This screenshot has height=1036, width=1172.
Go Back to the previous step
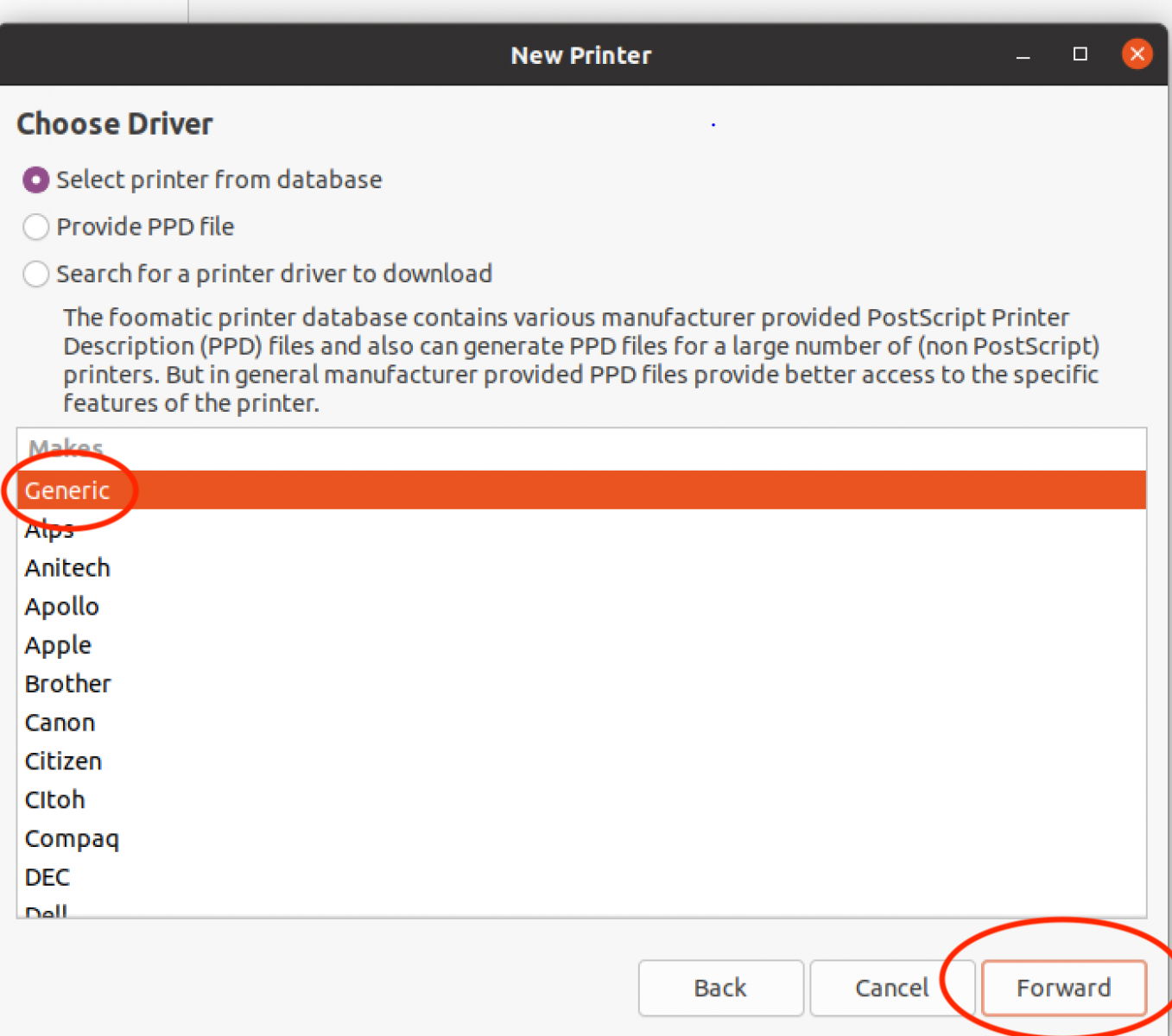(720, 988)
